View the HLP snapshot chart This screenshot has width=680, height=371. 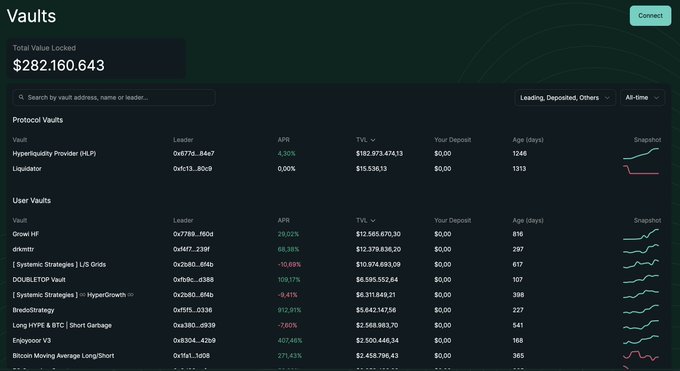[x=641, y=154]
